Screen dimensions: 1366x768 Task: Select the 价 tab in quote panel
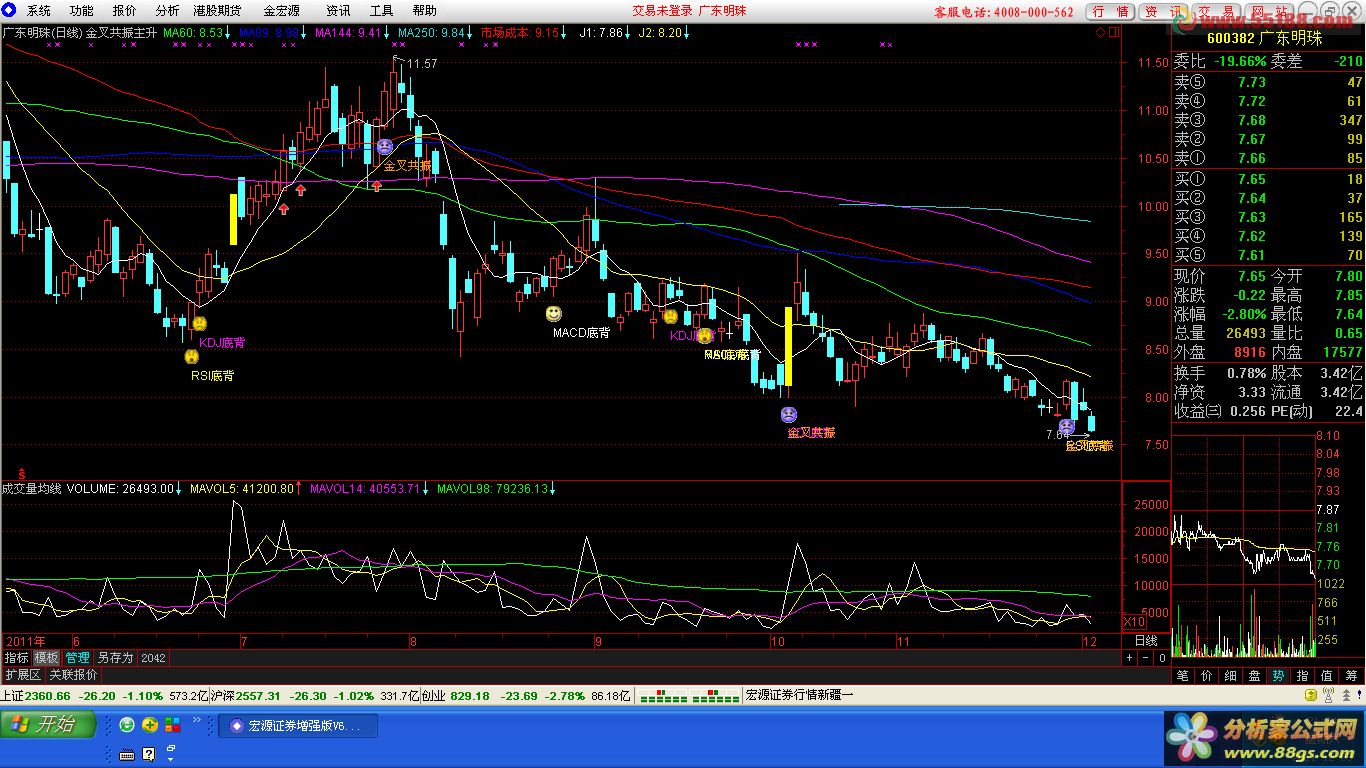point(1207,676)
